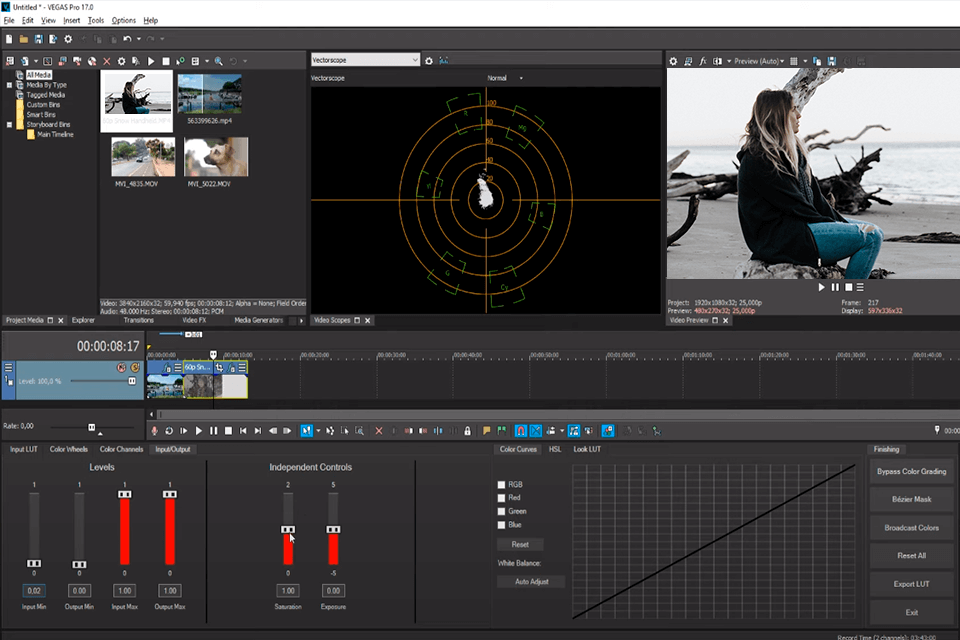Create a new project with the blank-page icon

coord(9,39)
